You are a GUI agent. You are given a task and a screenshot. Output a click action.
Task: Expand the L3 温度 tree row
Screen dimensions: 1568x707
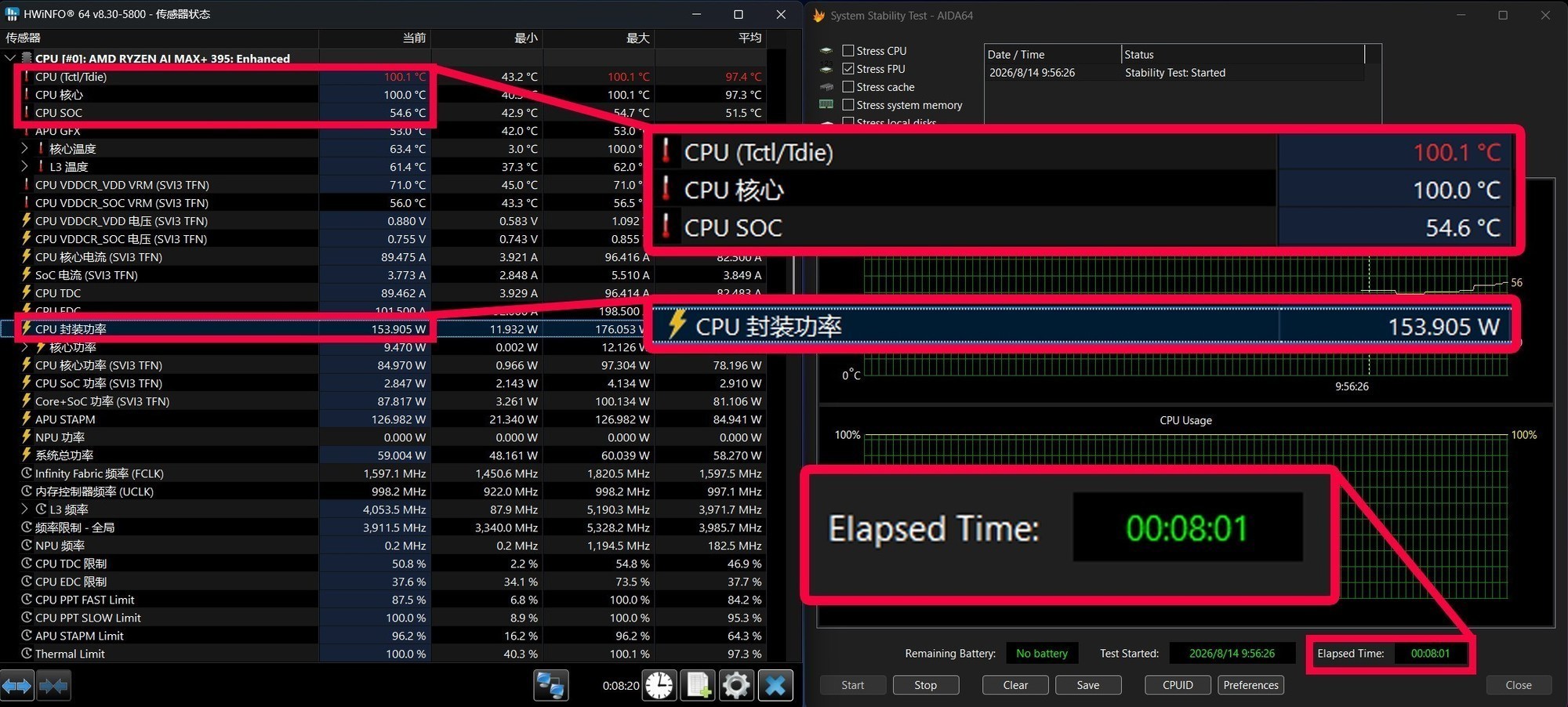[25, 167]
